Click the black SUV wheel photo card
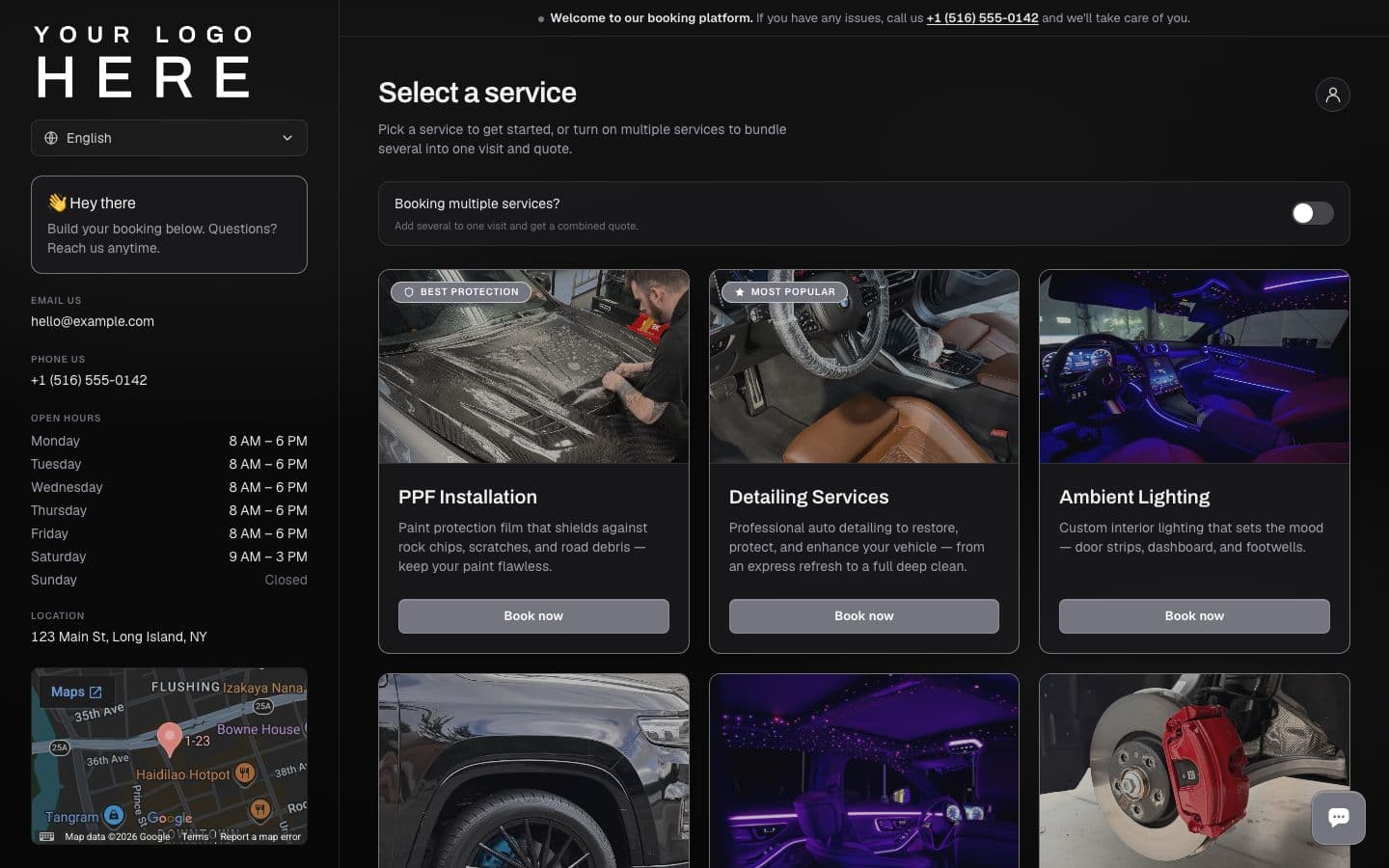This screenshot has height=868, width=1389. (533, 771)
